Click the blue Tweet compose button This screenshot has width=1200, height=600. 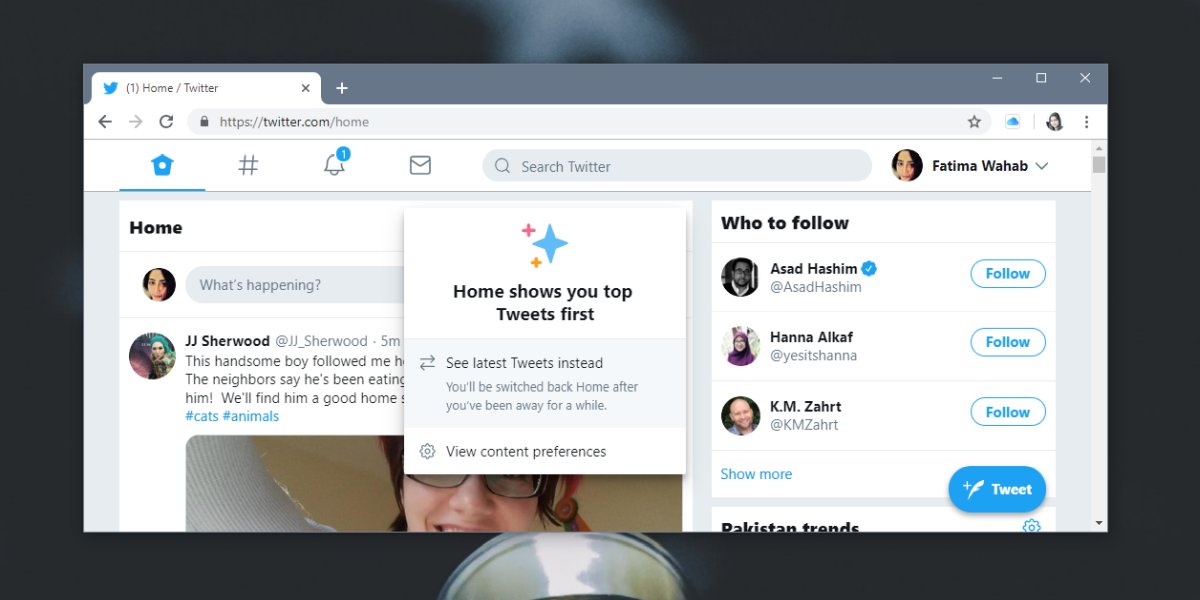997,489
